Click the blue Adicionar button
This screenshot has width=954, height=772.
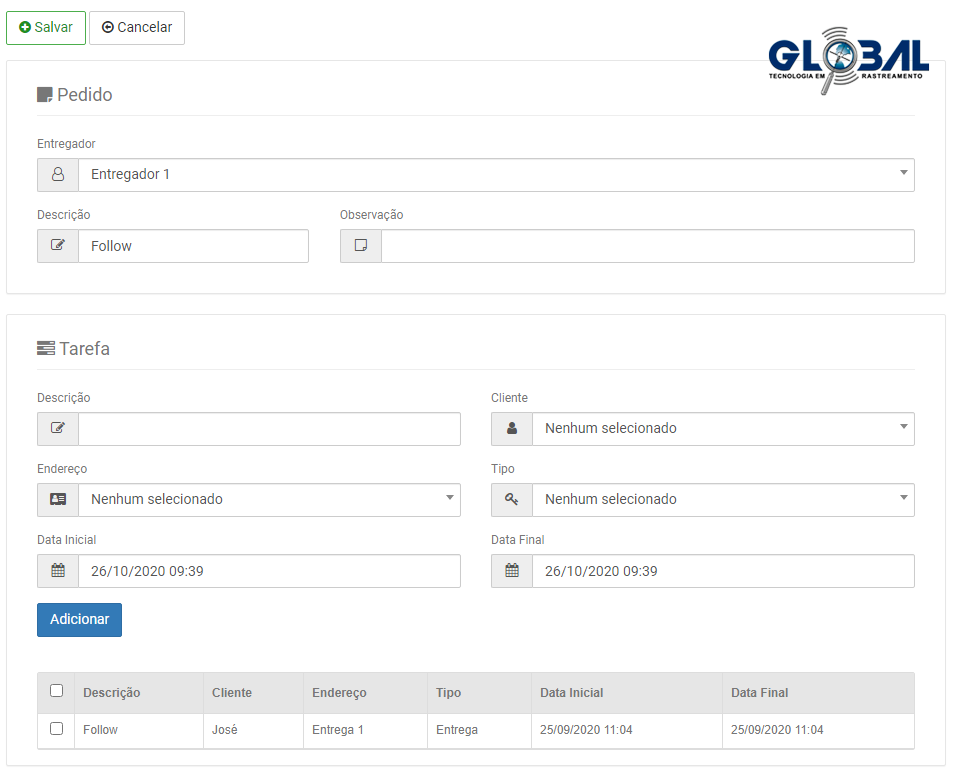click(x=80, y=620)
